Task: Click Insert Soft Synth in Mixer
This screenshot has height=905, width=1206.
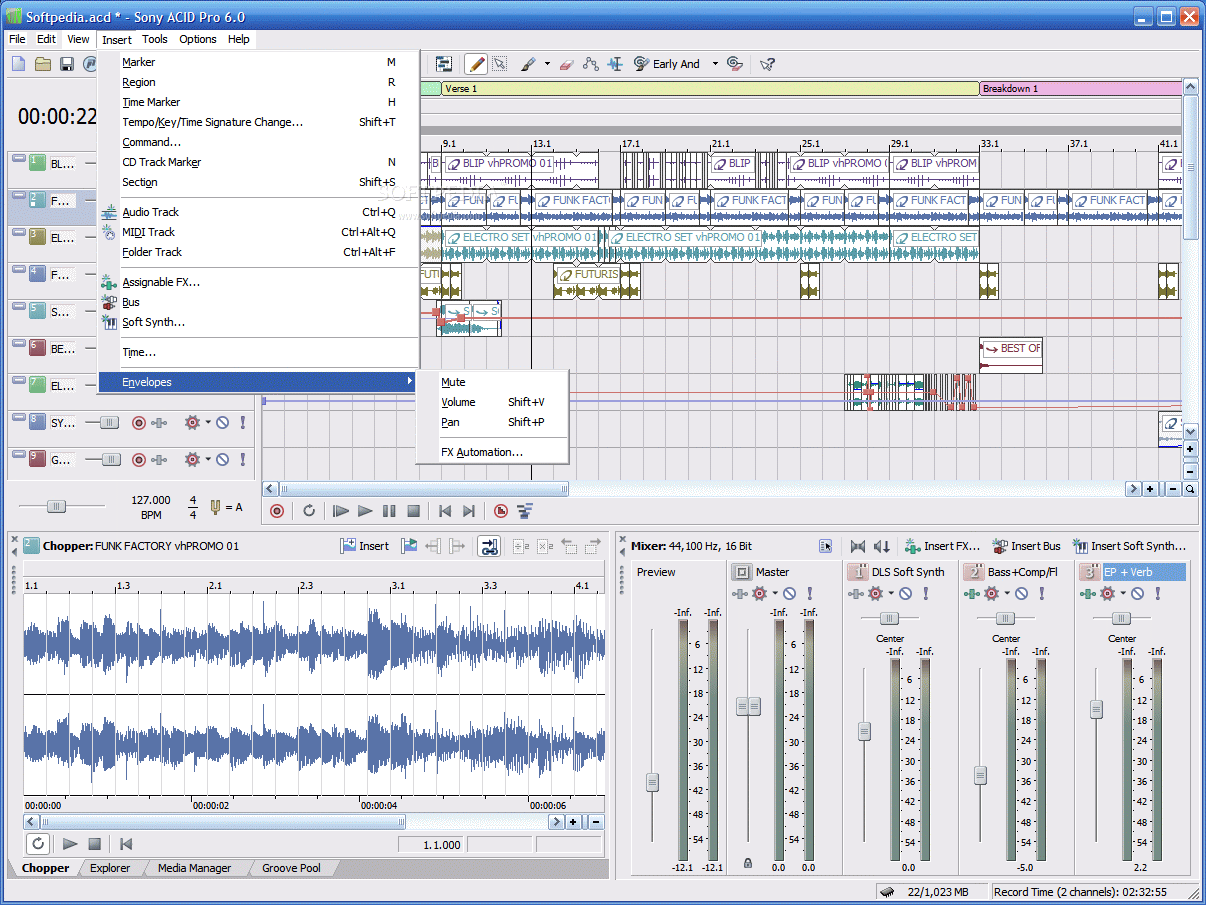Action: [x=1129, y=546]
